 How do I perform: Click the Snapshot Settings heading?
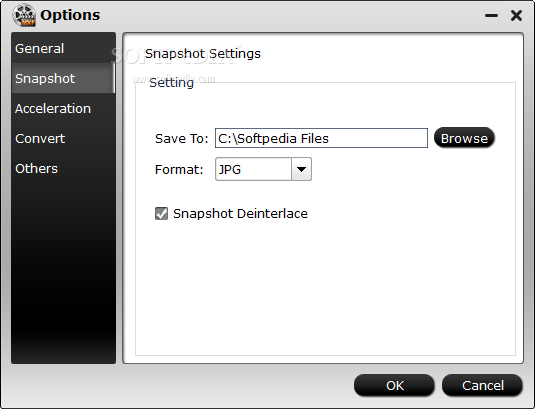203,54
